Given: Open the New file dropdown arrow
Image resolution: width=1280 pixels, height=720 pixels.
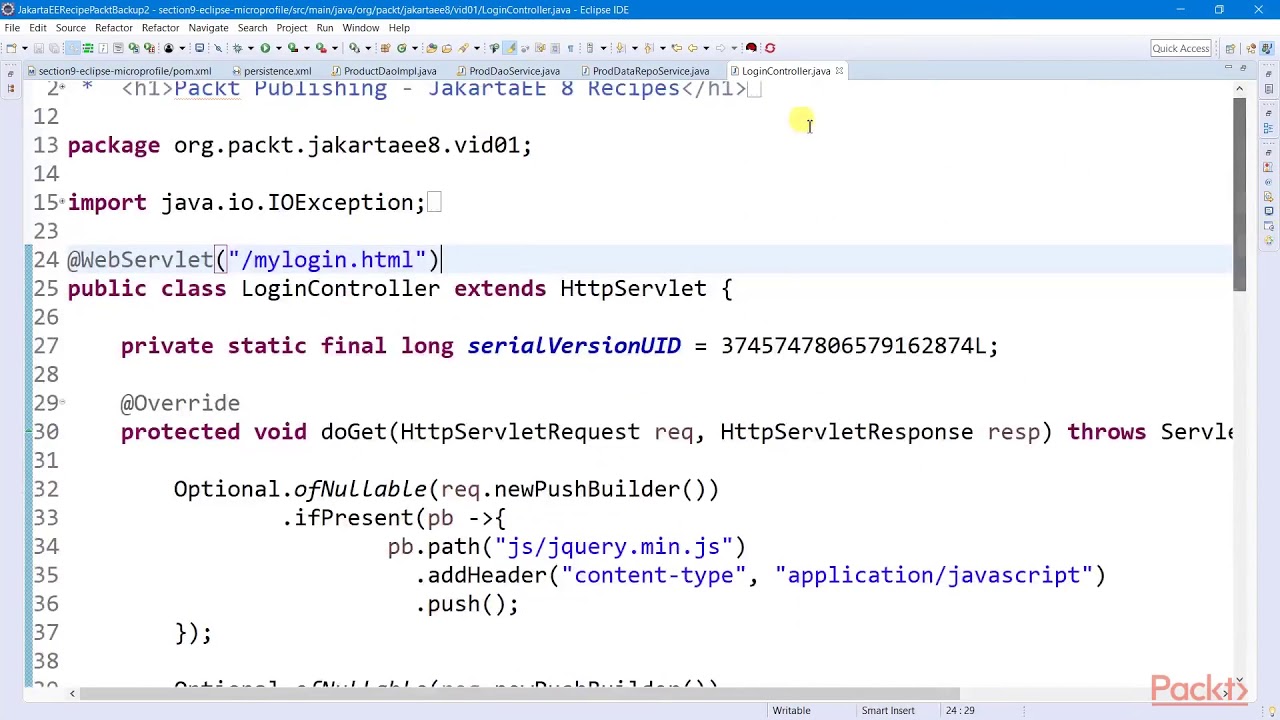Looking at the screenshot, I should click(25, 48).
